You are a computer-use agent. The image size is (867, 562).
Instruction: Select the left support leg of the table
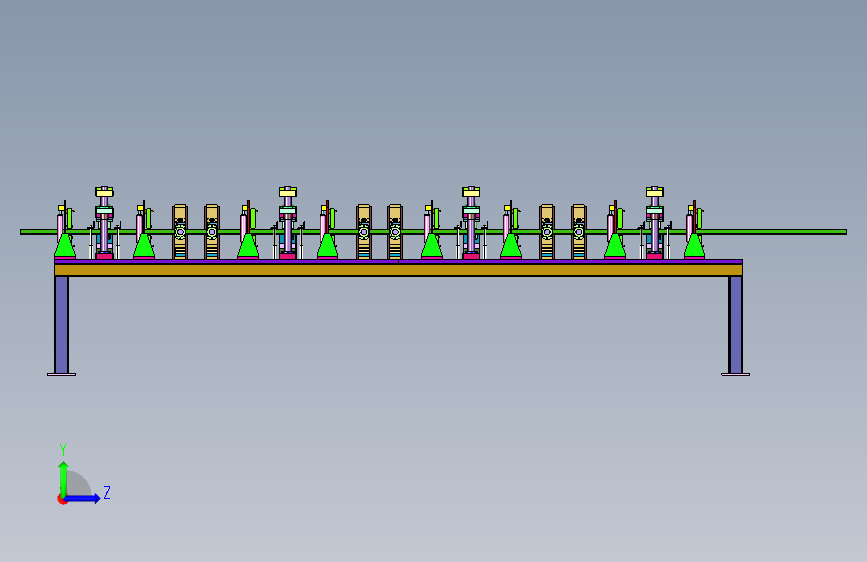[x=61, y=325]
